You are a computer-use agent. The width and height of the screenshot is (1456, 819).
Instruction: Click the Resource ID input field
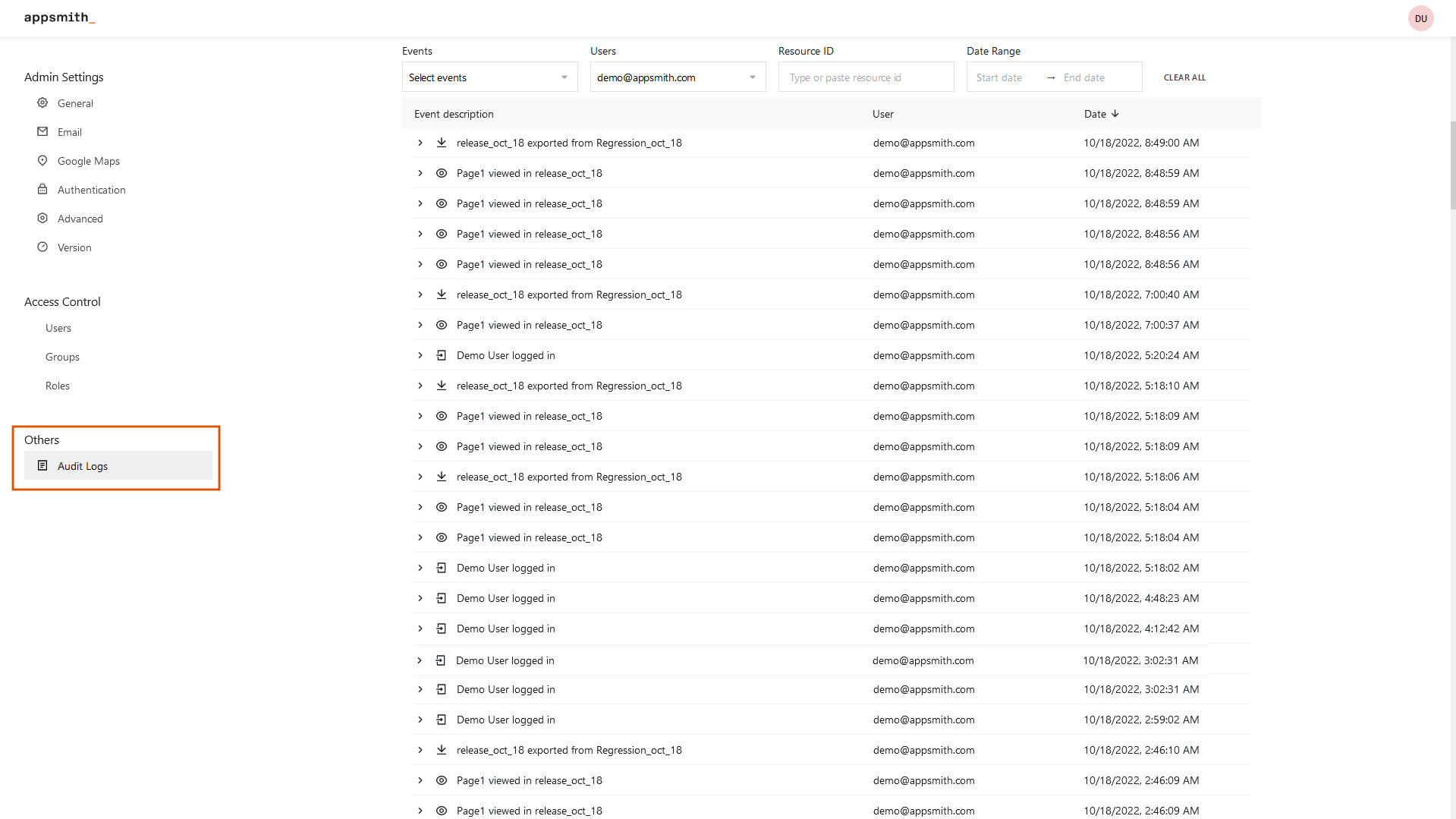[865, 77]
